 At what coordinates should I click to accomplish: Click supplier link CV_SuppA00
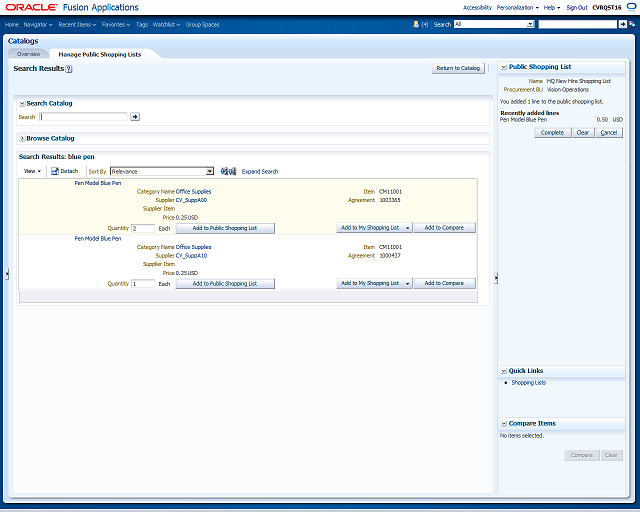[191, 200]
